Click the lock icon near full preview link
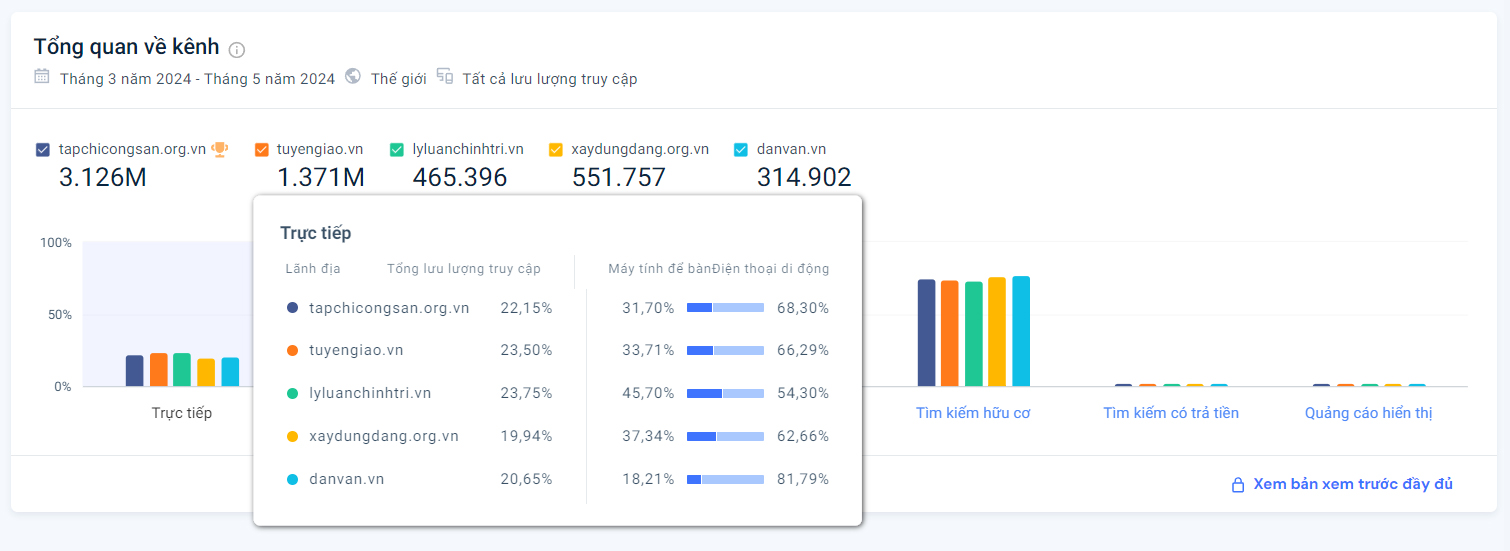Viewport: 1510px width, 551px height. (1238, 485)
